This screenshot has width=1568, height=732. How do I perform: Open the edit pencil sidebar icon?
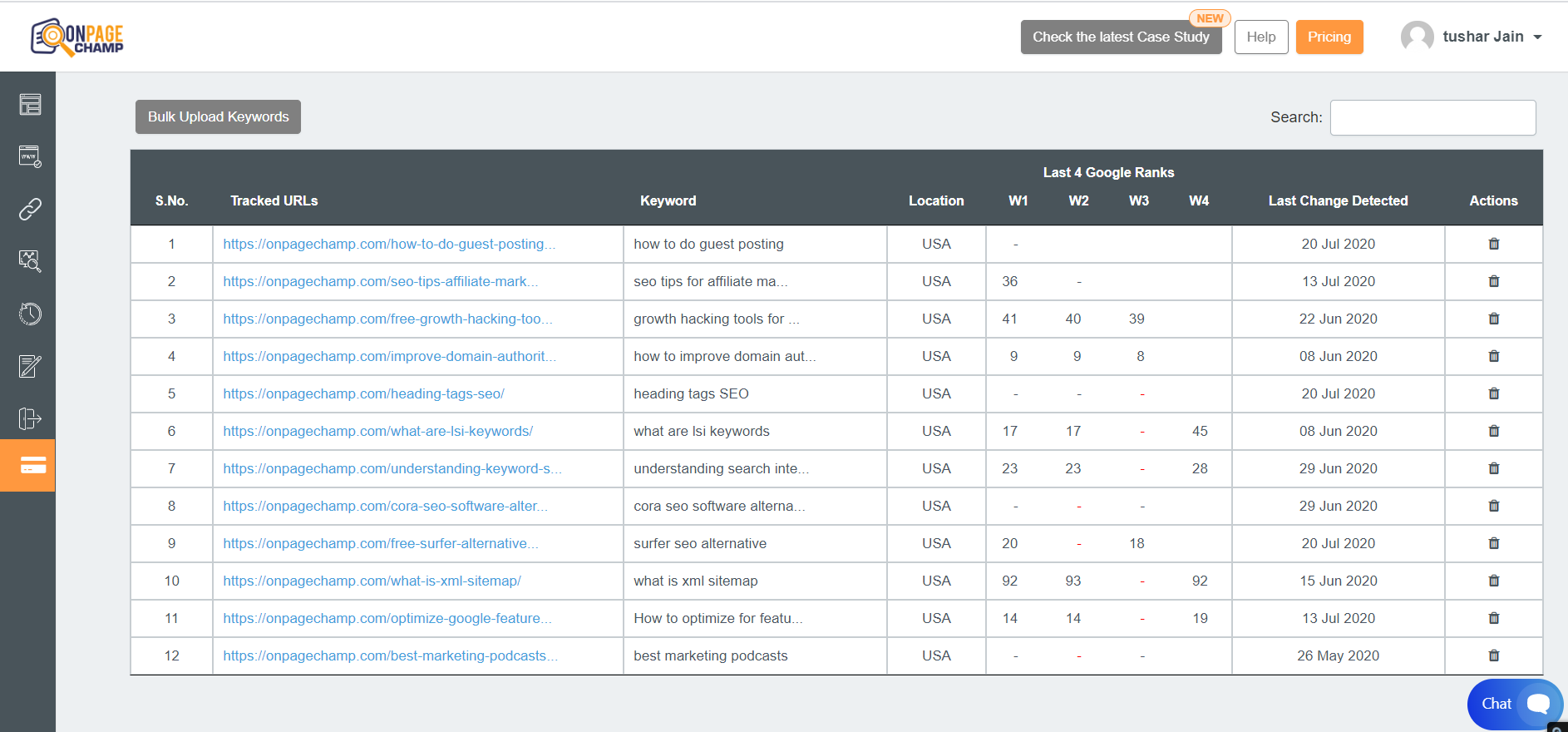[x=30, y=366]
